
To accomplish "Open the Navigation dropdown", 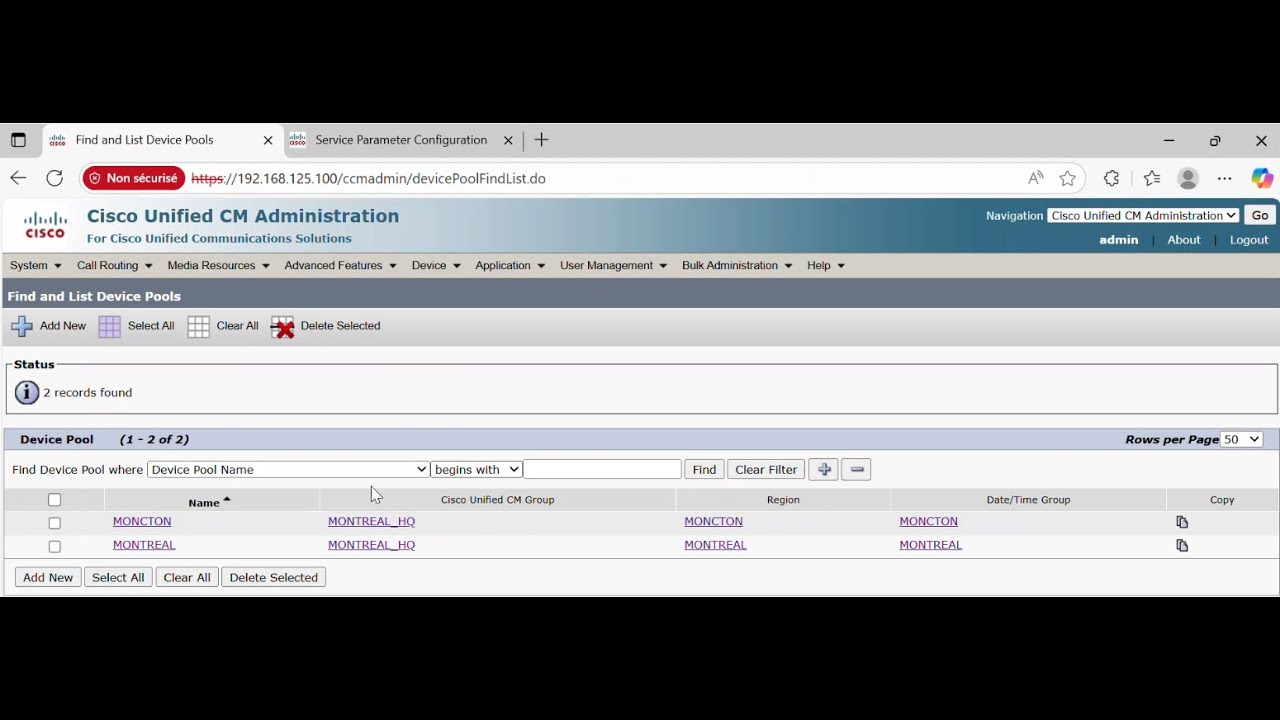I will [1144, 216].
